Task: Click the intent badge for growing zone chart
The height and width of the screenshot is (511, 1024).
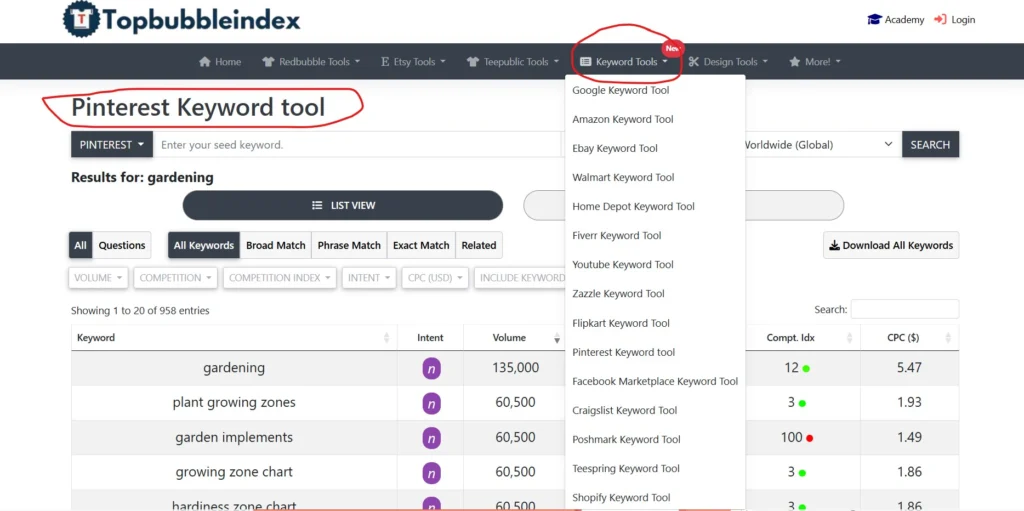Action: click(431, 472)
